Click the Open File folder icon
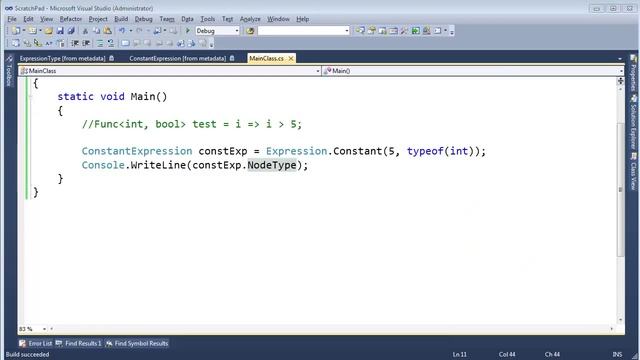The image size is (640, 360). pyautogui.click(x=49, y=31)
